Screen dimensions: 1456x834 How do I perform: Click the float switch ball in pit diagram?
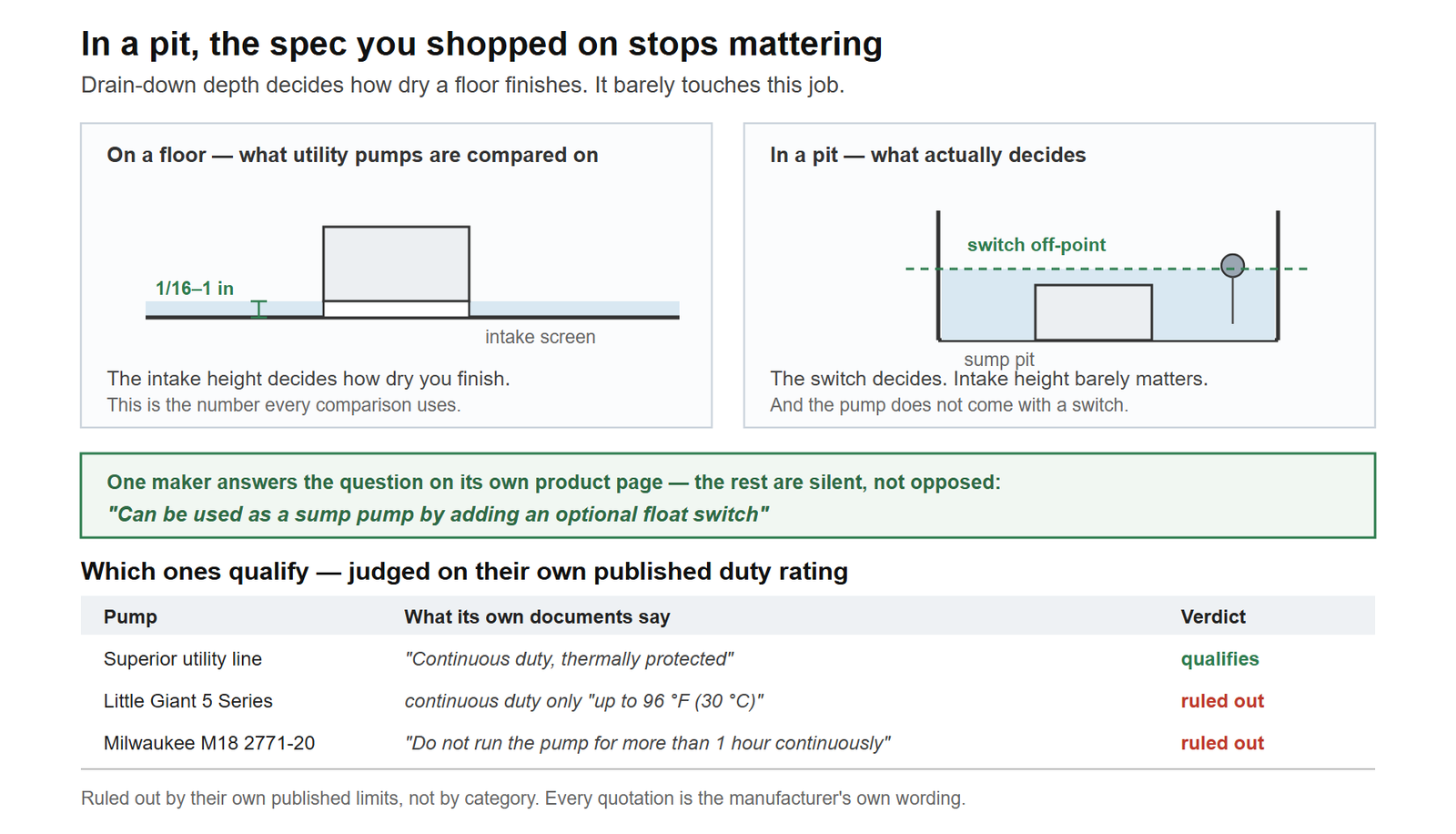point(1232,266)
